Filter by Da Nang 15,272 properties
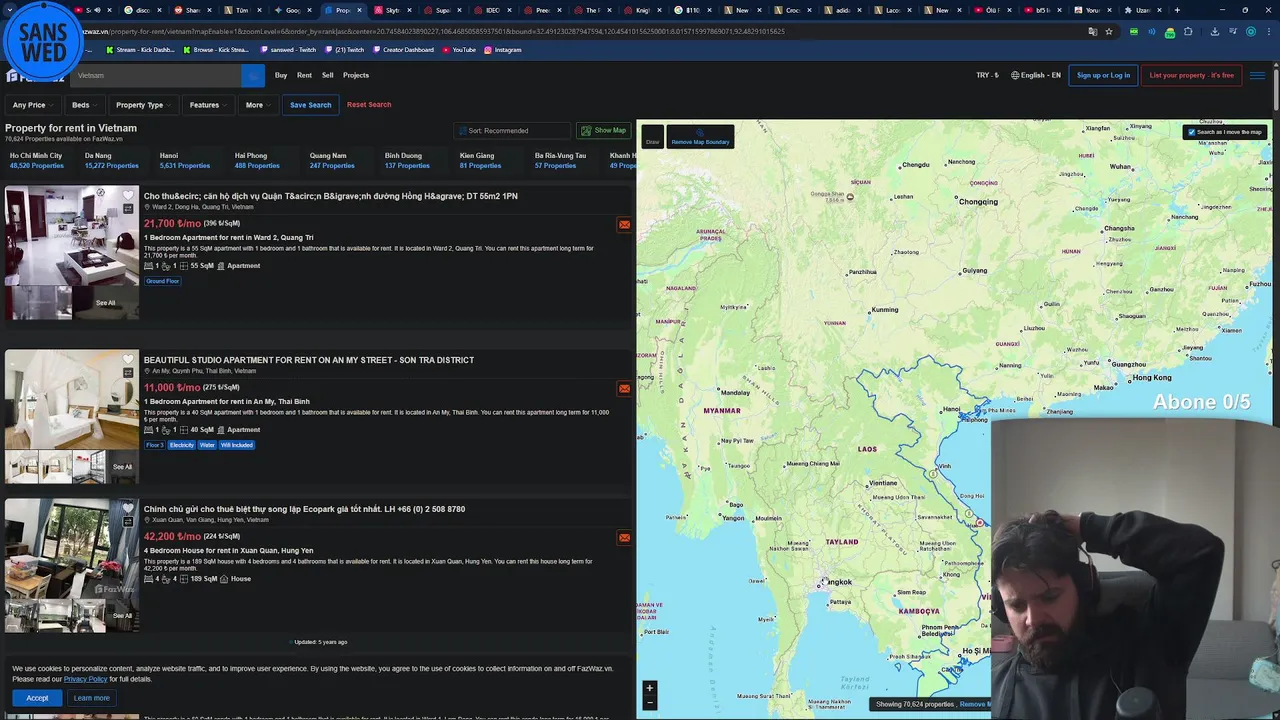The width and height of the screenshot is (1280, 720). (111, 160)
